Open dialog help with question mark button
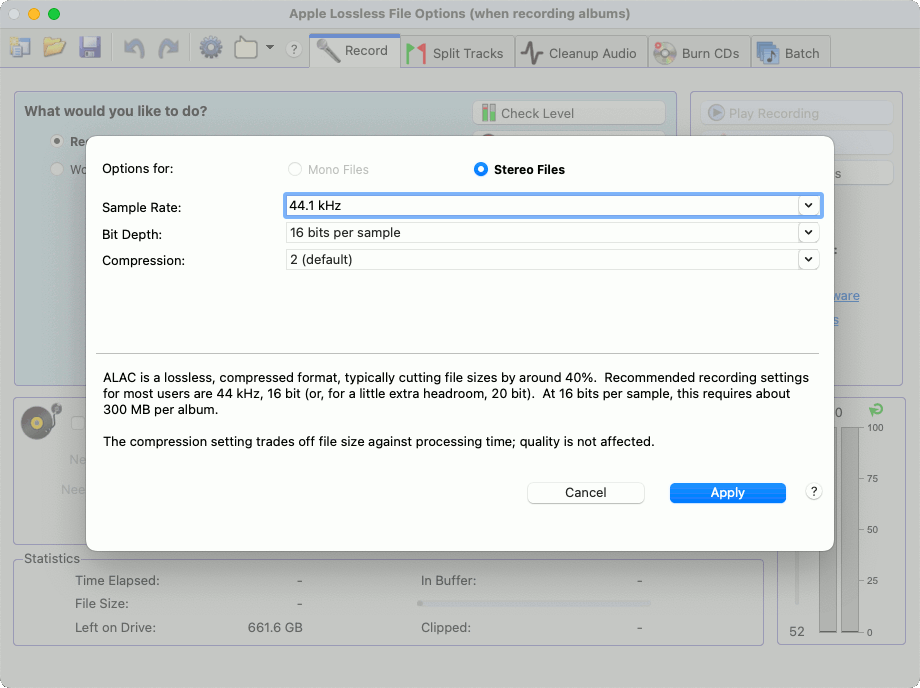The height and width of the screenshot is (688, 920). click(813, 492)
